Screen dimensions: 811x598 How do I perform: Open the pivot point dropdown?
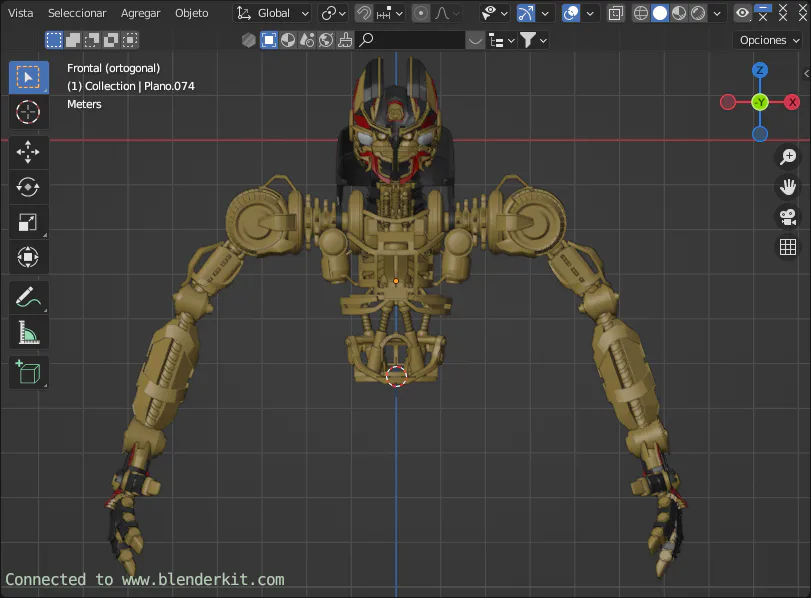[x=334, y=13]
